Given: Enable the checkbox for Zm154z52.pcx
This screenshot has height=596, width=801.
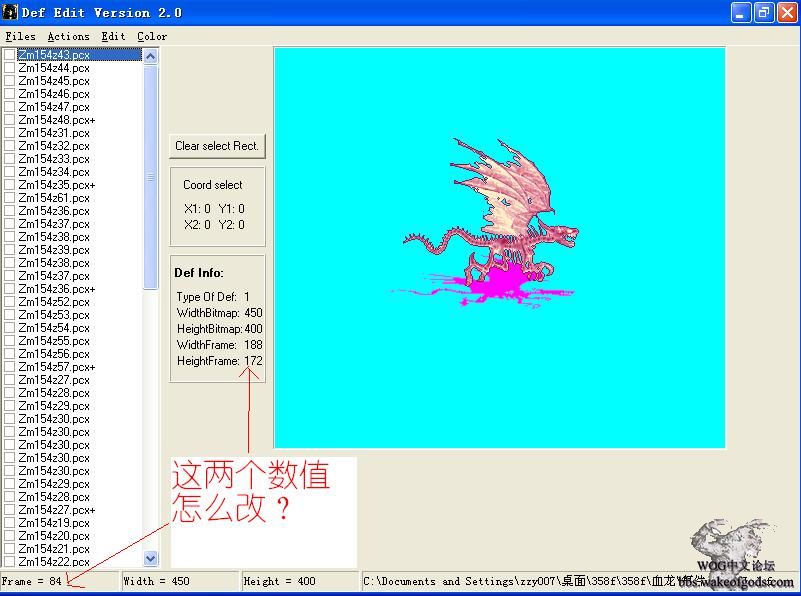Looking at the screenshot, I should click(9, 302).
